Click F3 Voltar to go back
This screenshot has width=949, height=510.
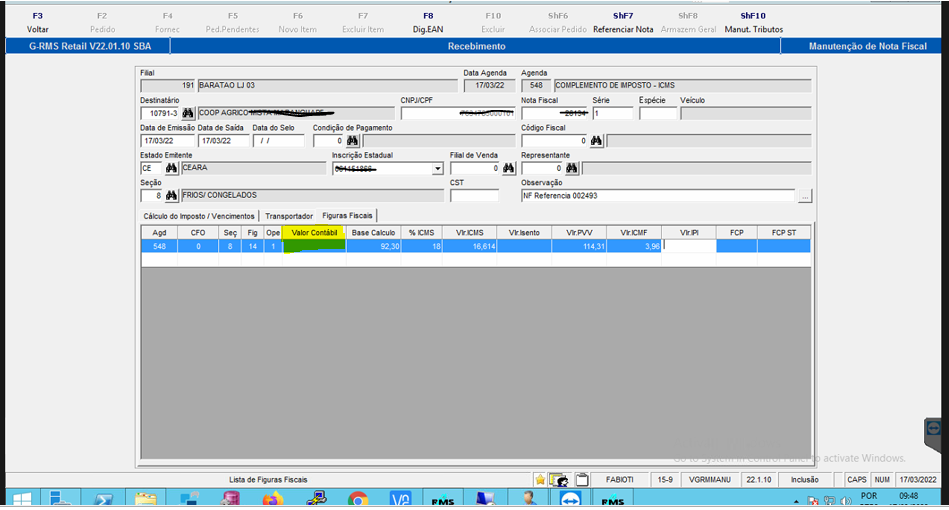[38, 22]
